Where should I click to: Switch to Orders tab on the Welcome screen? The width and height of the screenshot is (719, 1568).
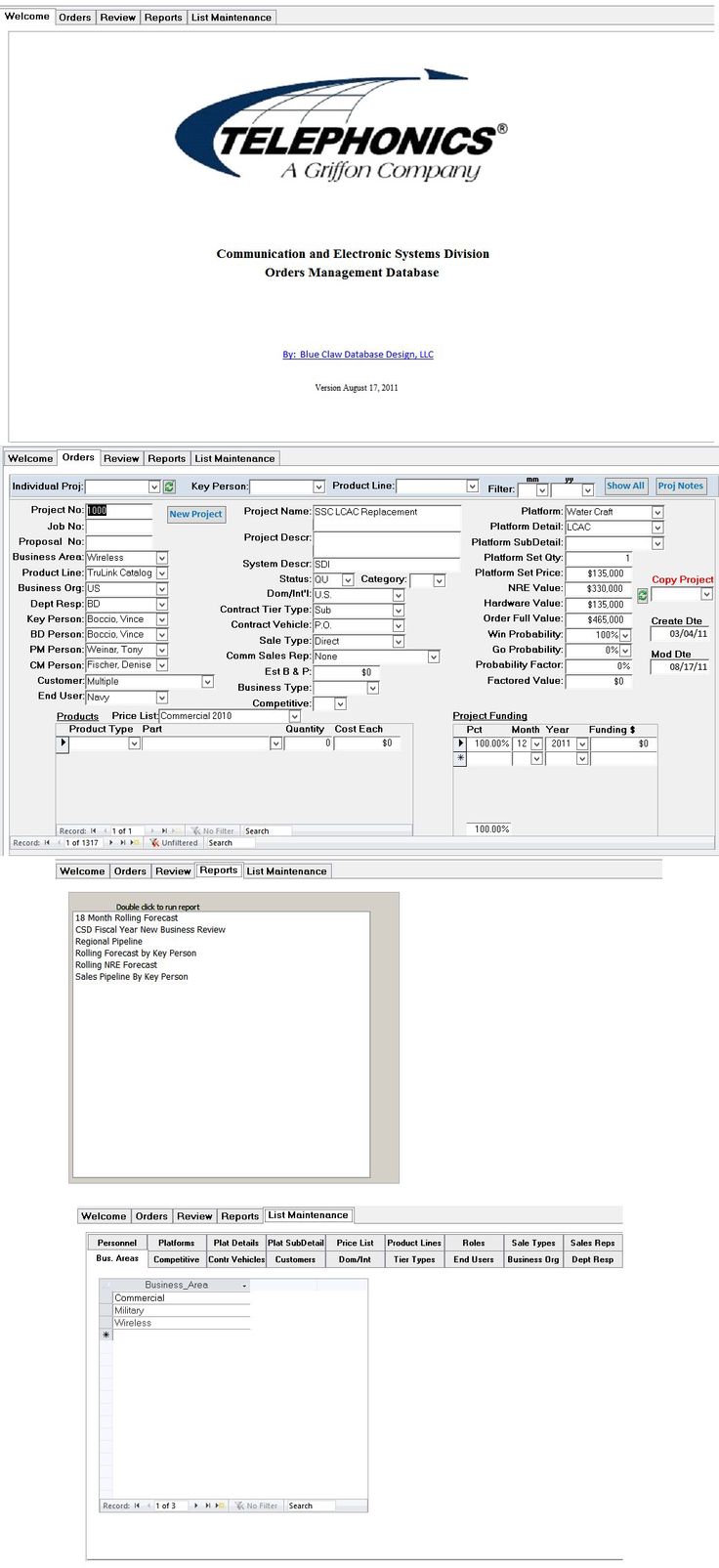75,18
